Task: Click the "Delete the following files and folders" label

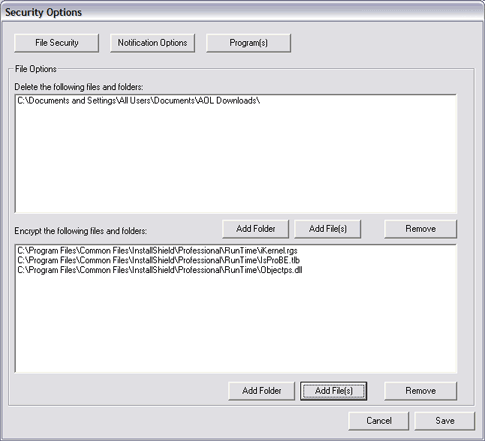Action: [79, 87]
